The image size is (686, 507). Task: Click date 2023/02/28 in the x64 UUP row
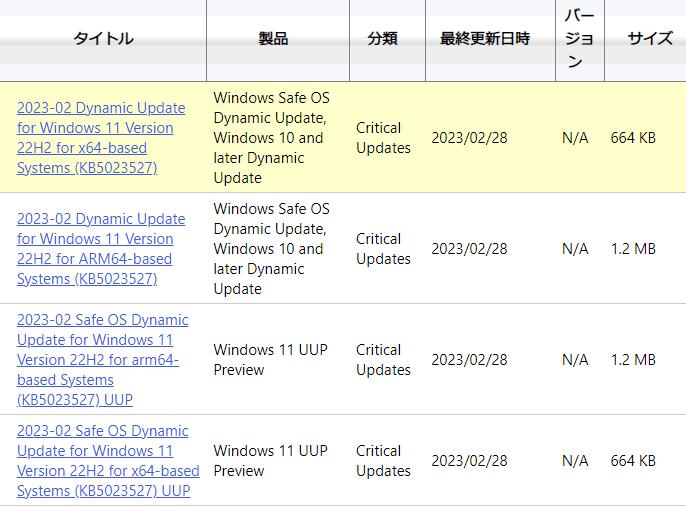point(469,461)
